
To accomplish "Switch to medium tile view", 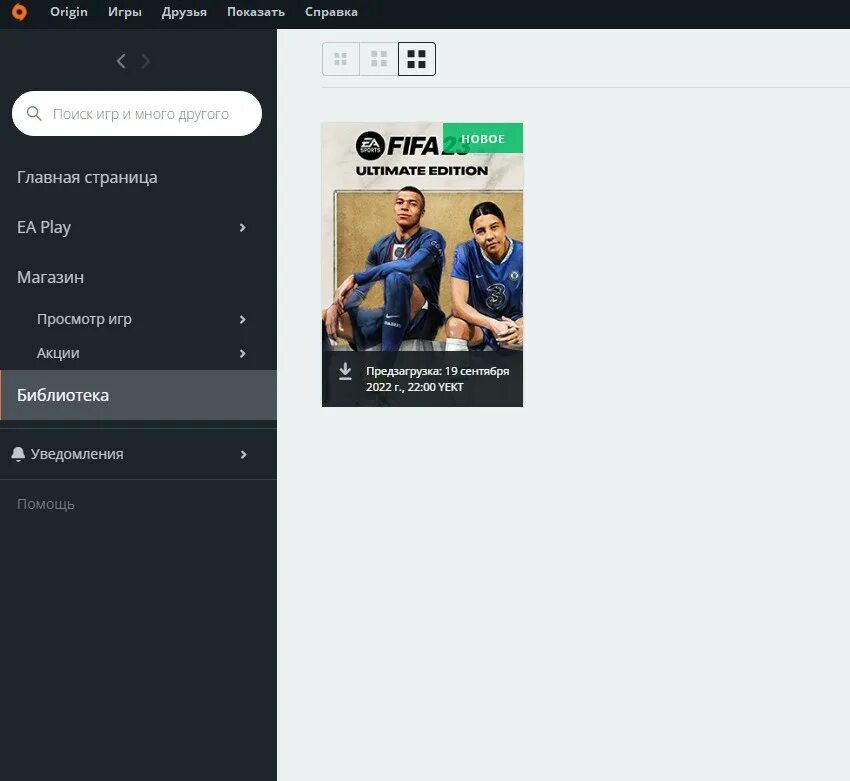I will (379, 59).
